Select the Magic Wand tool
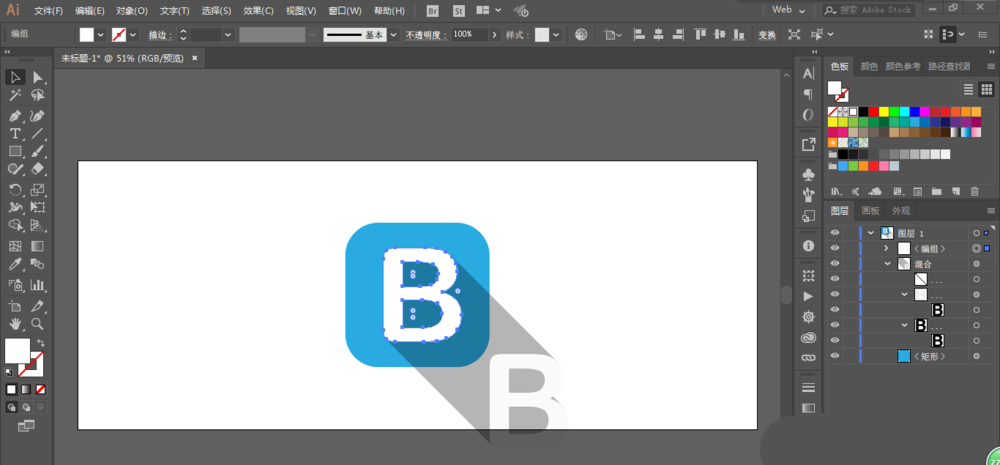This screenshot has height=465, width=1000. [15, 96]
